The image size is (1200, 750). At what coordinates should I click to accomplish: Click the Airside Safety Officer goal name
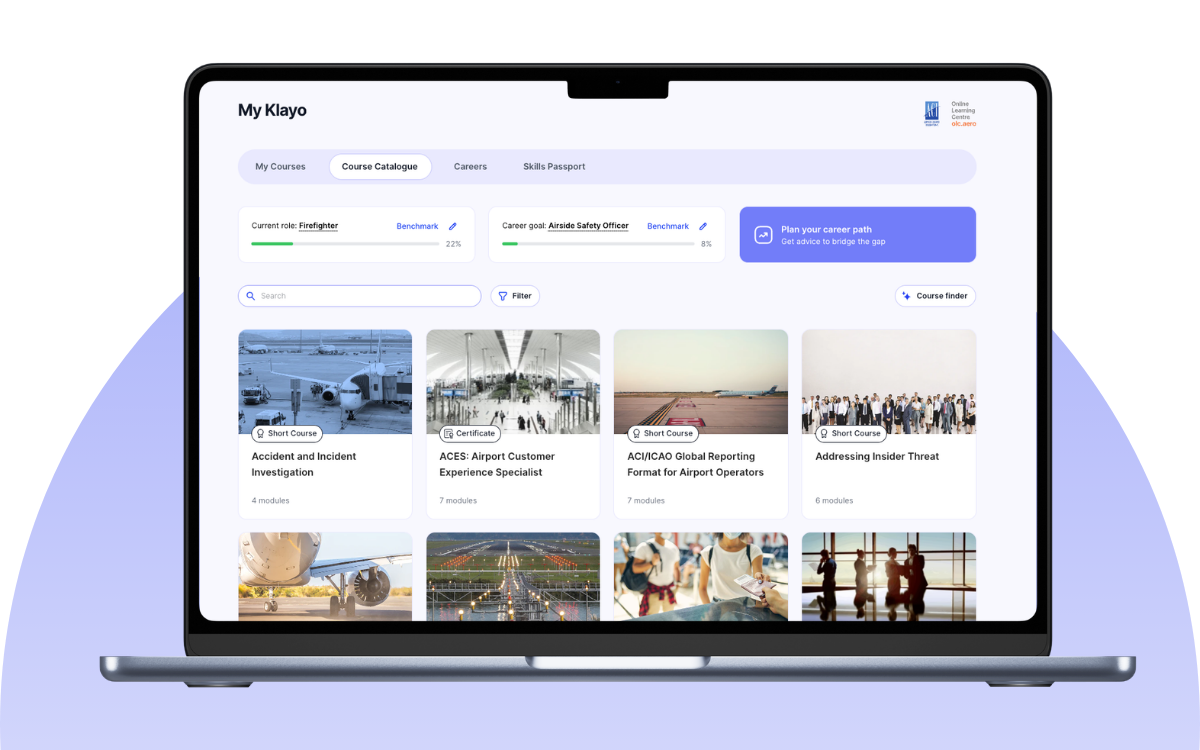pos(589,226)
